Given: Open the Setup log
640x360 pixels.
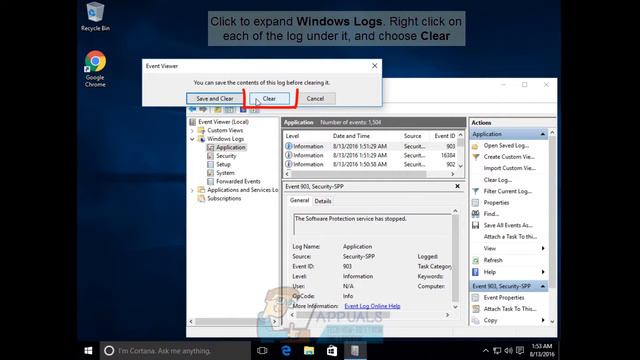Looking at the screenshot, I should pos(223,164).
